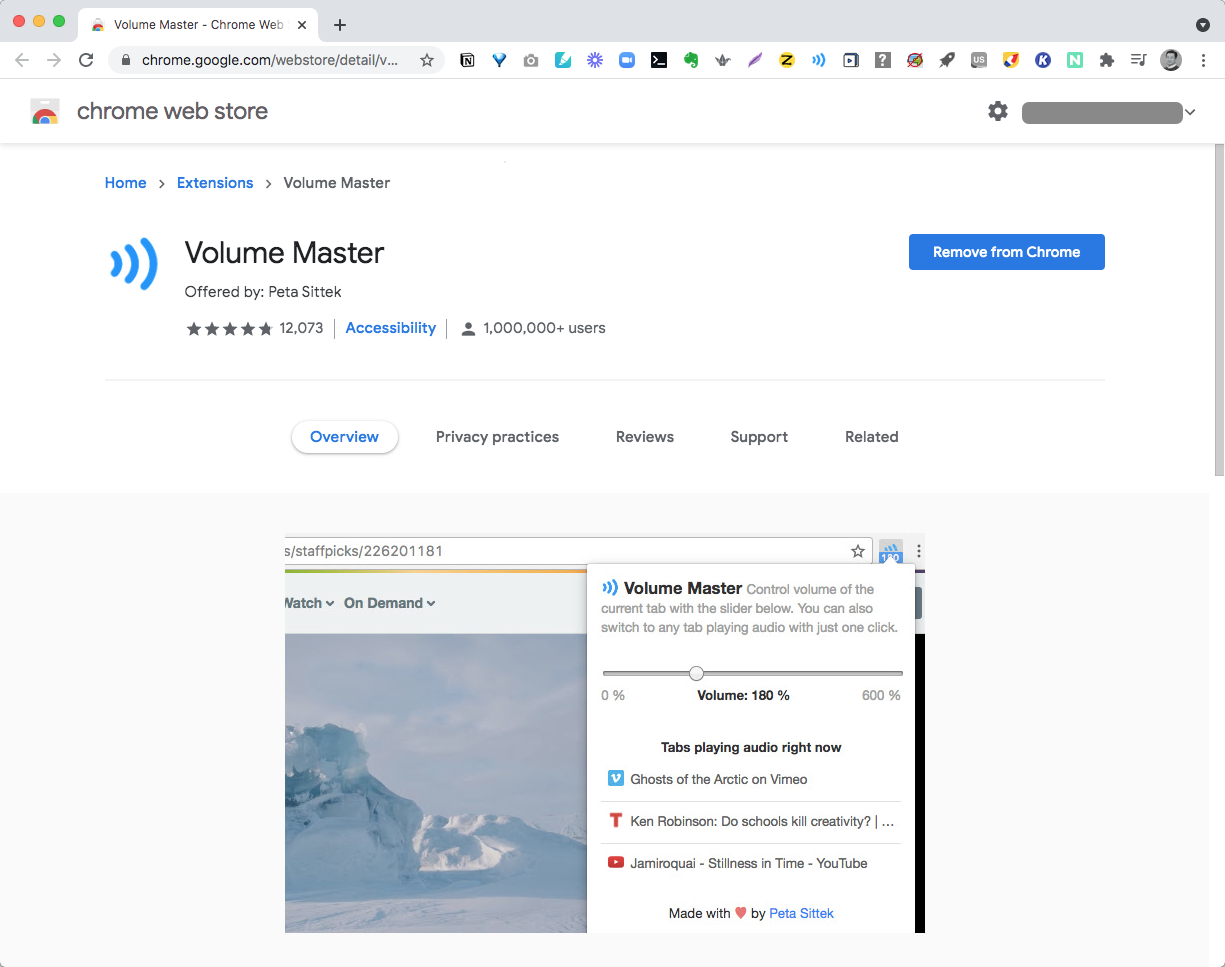The width and height of the screenshot is (1225, 967).
Task: Click the Evernote elephant extension icon
Action: [x=690, y=60]
